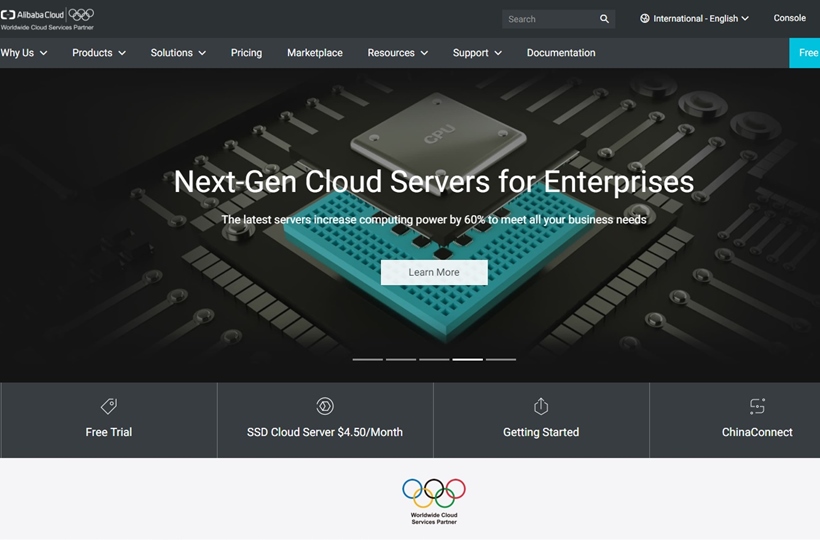Click the SSD Cloud Server icon
This screenshot has width=820, height=540.
(x=325, y=406)
